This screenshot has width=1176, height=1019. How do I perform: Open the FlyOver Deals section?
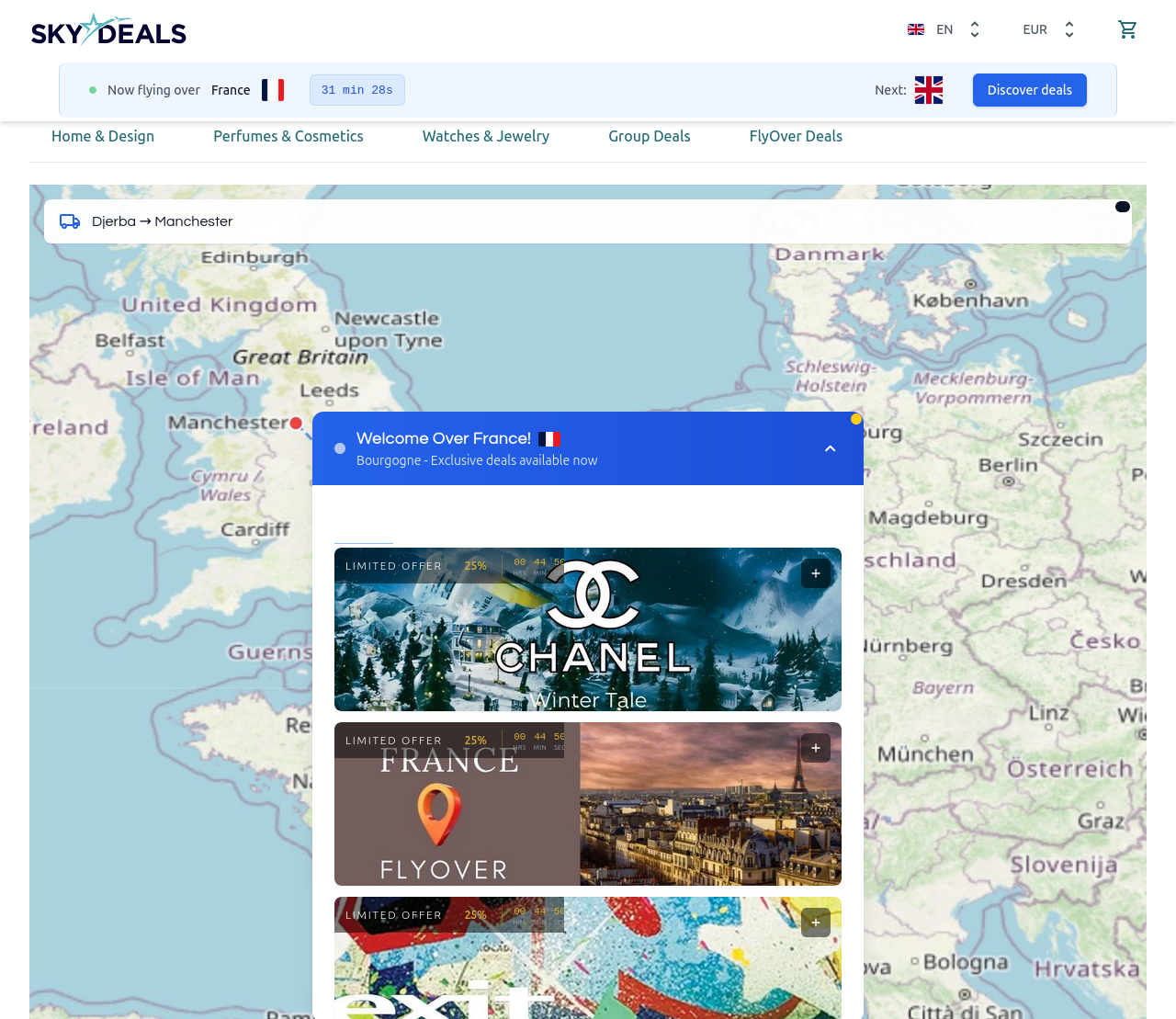796,135
